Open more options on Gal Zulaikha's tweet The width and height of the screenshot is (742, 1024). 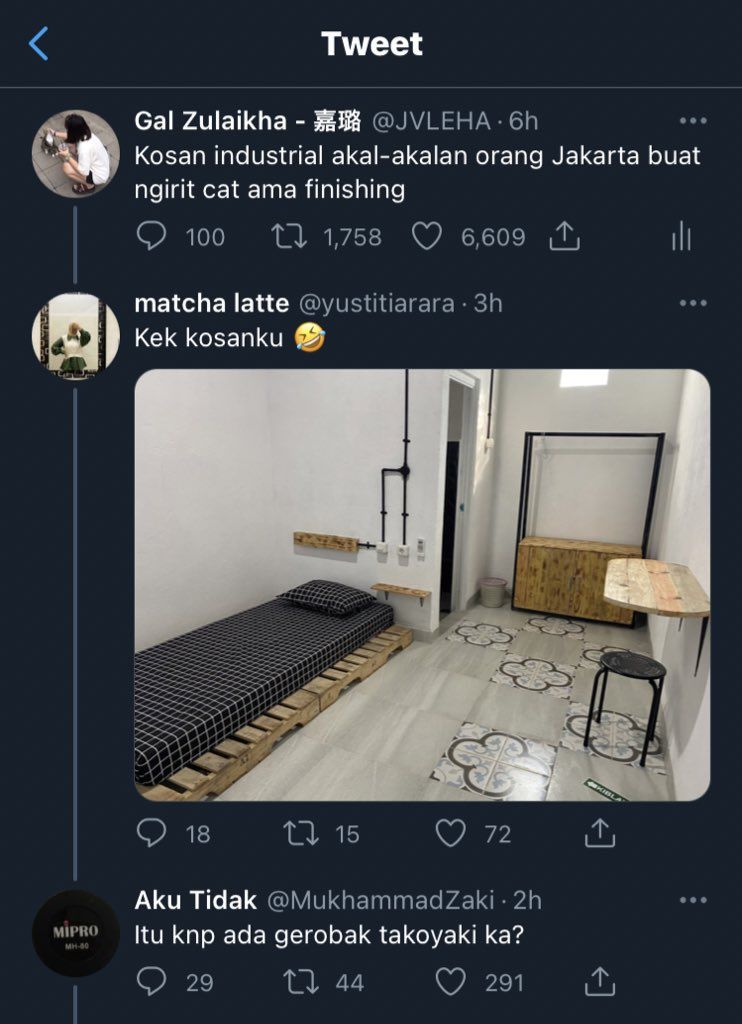click(693, 121)
